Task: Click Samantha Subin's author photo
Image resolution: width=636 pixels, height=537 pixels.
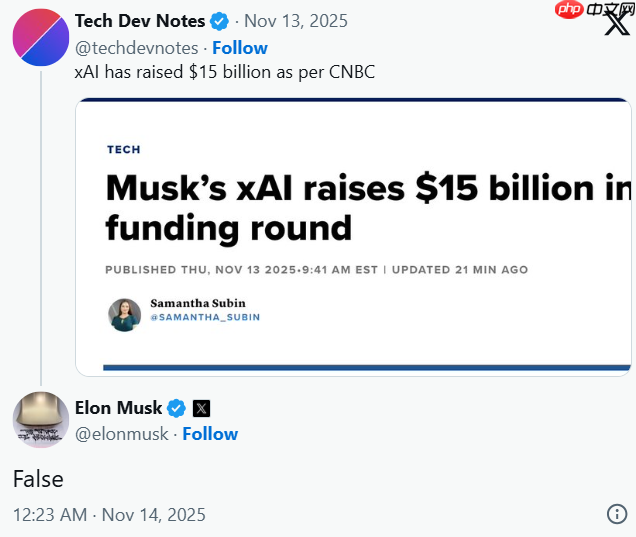Action: [x=125, y=314]
